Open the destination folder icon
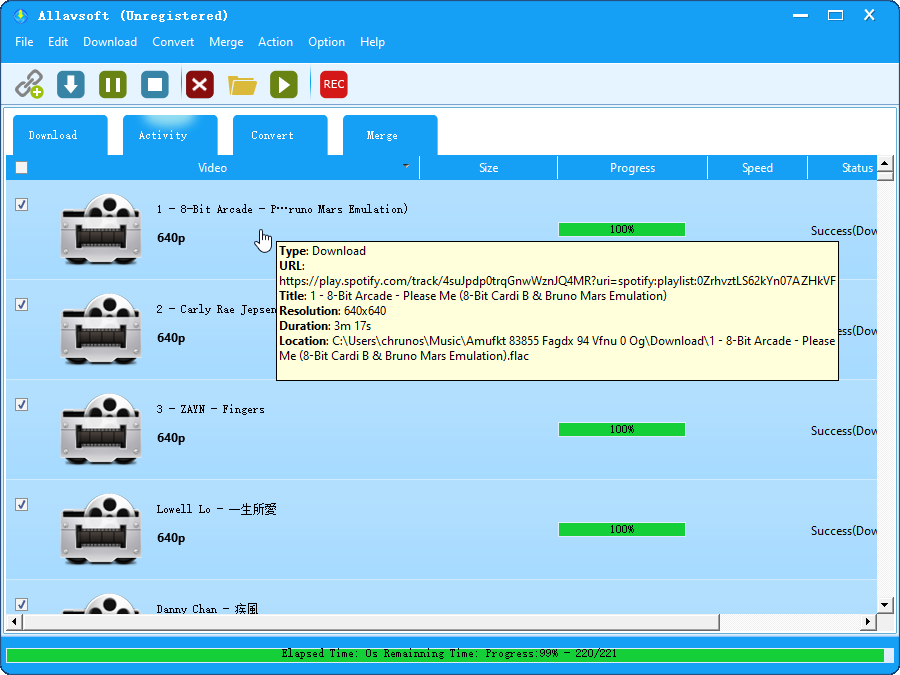 [x=242, y=84]
